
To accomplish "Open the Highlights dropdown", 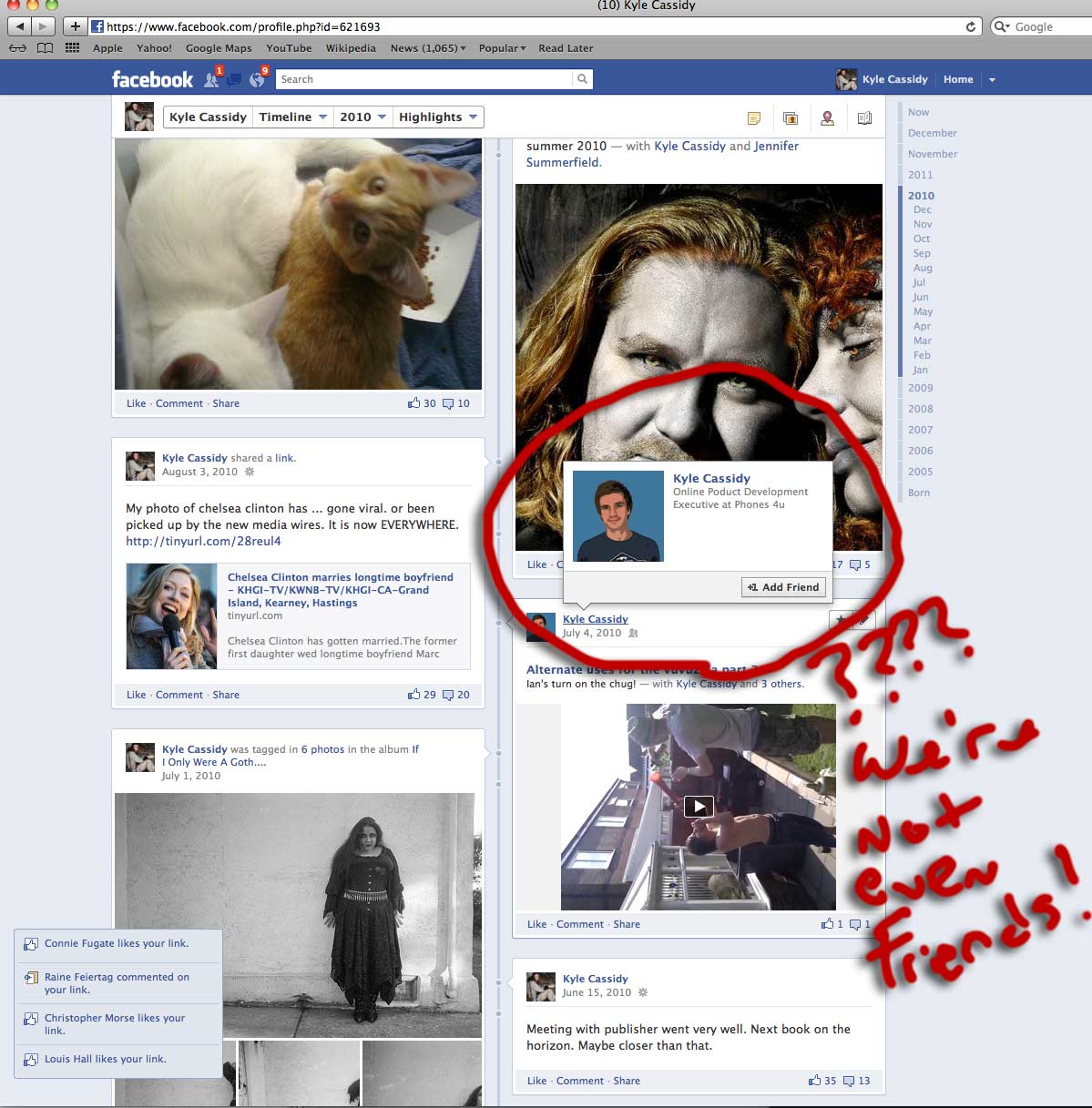I will point(438,117).
